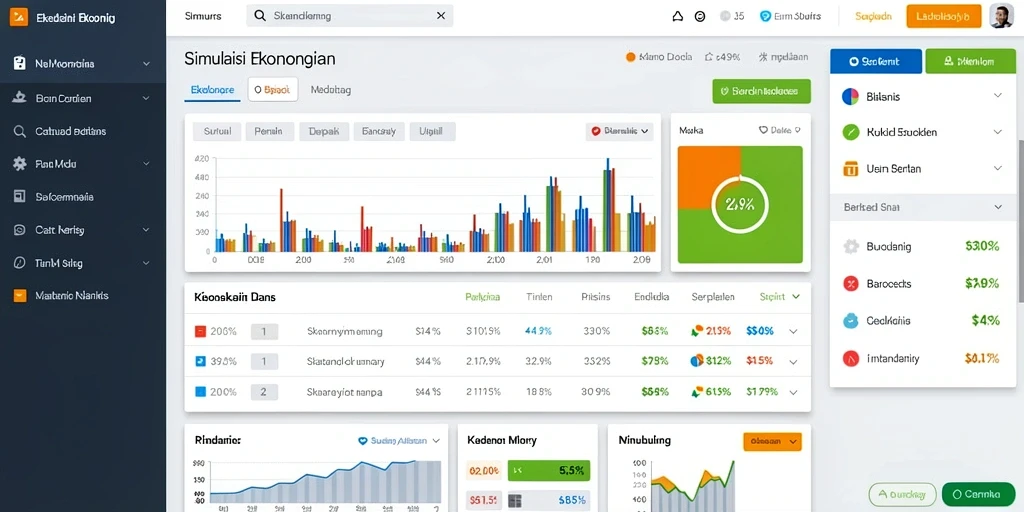Expand the Bllanis panel section
Viewport: 1024px width, 512px height.
point(997,96)
